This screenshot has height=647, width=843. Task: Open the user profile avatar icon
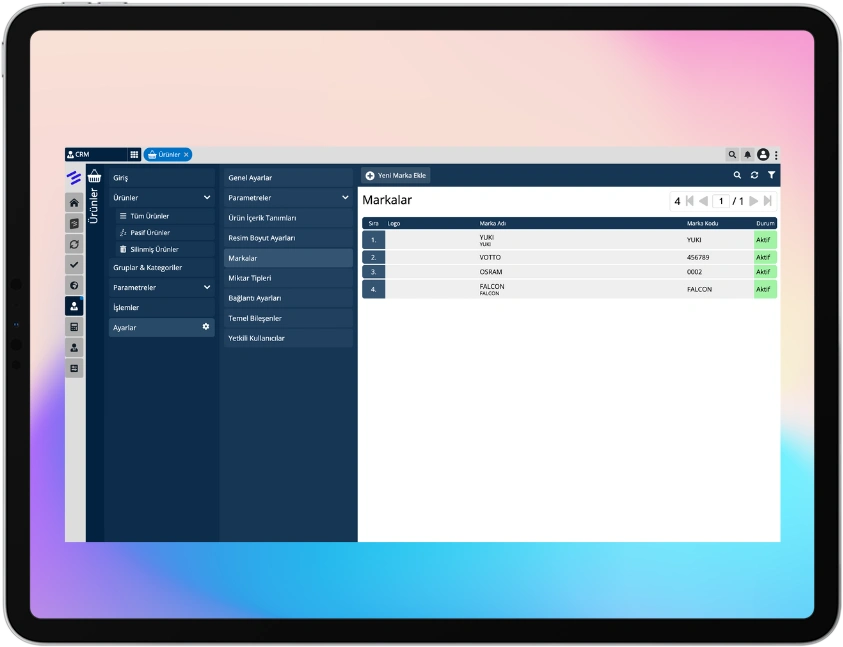(763, 155)
